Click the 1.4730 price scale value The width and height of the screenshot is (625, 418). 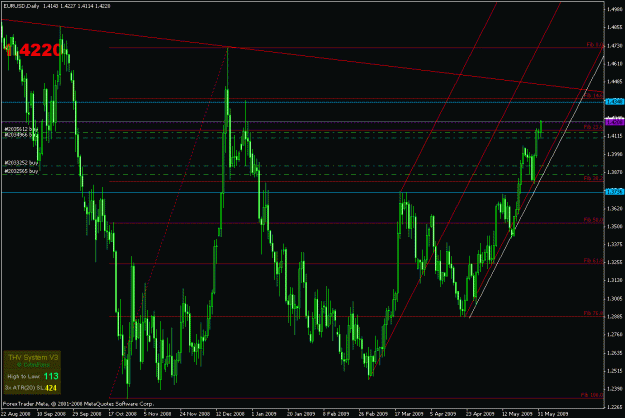pos(615,46)
